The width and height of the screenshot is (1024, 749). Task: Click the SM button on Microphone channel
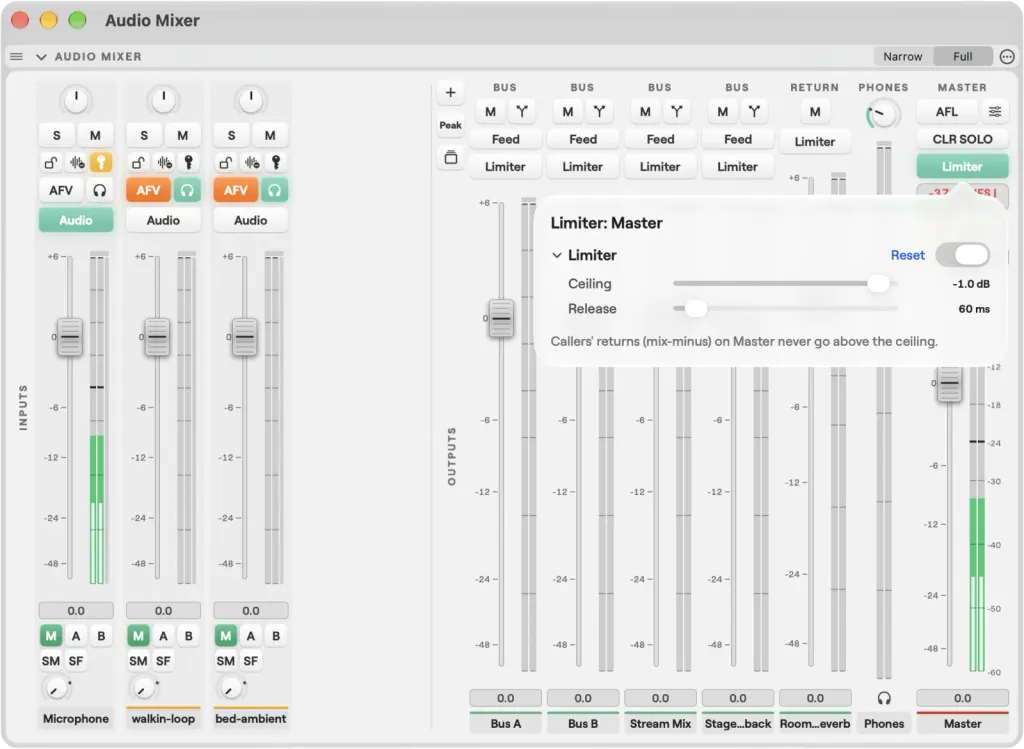[x=51, y=661]
